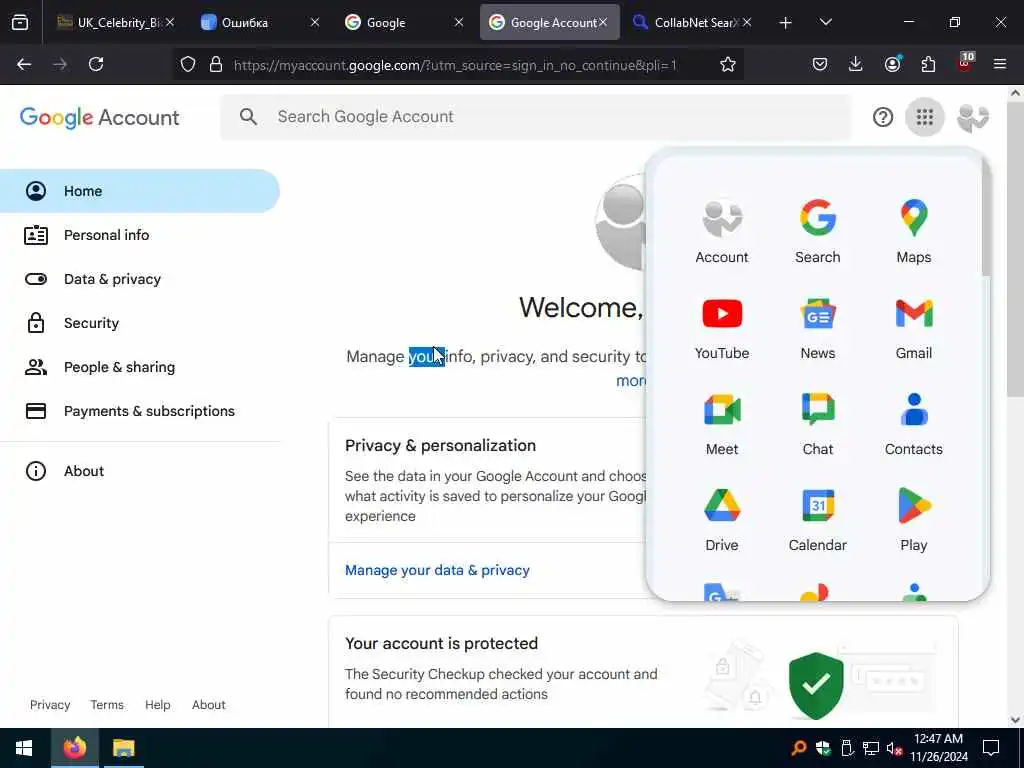1024x768 pixels.
Task: Open the Firefox hamburger menu
Action: pyautogui.click(x=1000, y=64)
